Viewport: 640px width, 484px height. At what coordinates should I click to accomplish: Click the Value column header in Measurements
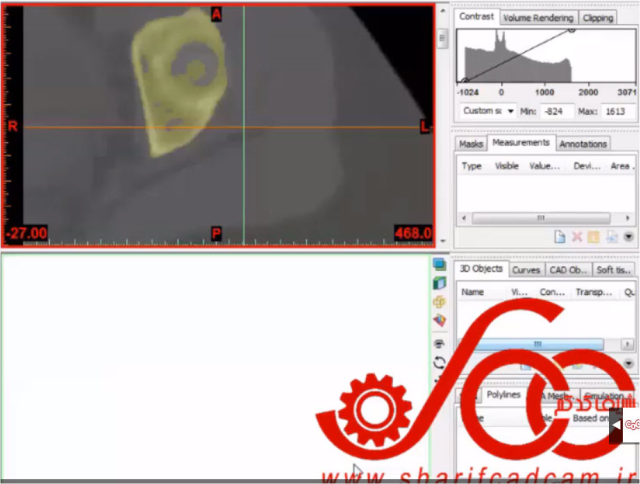(544, 166)
